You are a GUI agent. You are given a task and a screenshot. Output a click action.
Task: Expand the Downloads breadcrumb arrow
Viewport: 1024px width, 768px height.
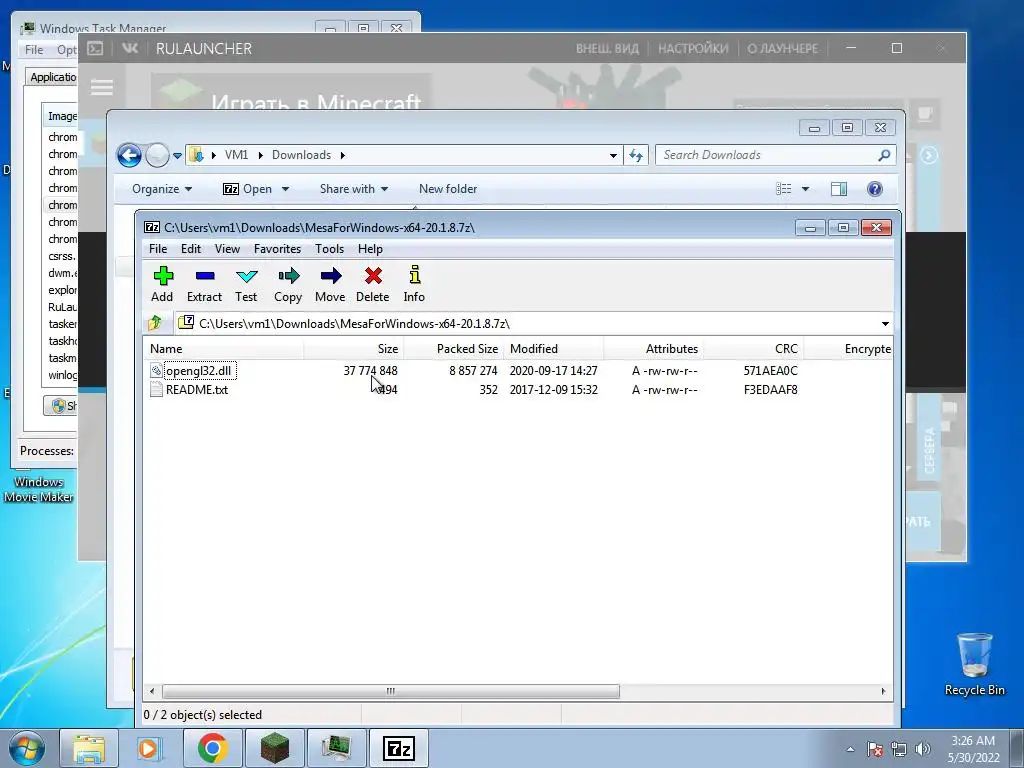click(x=342, y=155)
